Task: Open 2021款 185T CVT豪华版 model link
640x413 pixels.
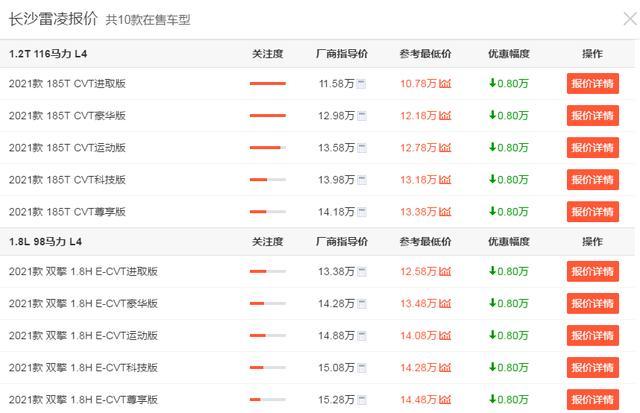Action: [67, 115]
